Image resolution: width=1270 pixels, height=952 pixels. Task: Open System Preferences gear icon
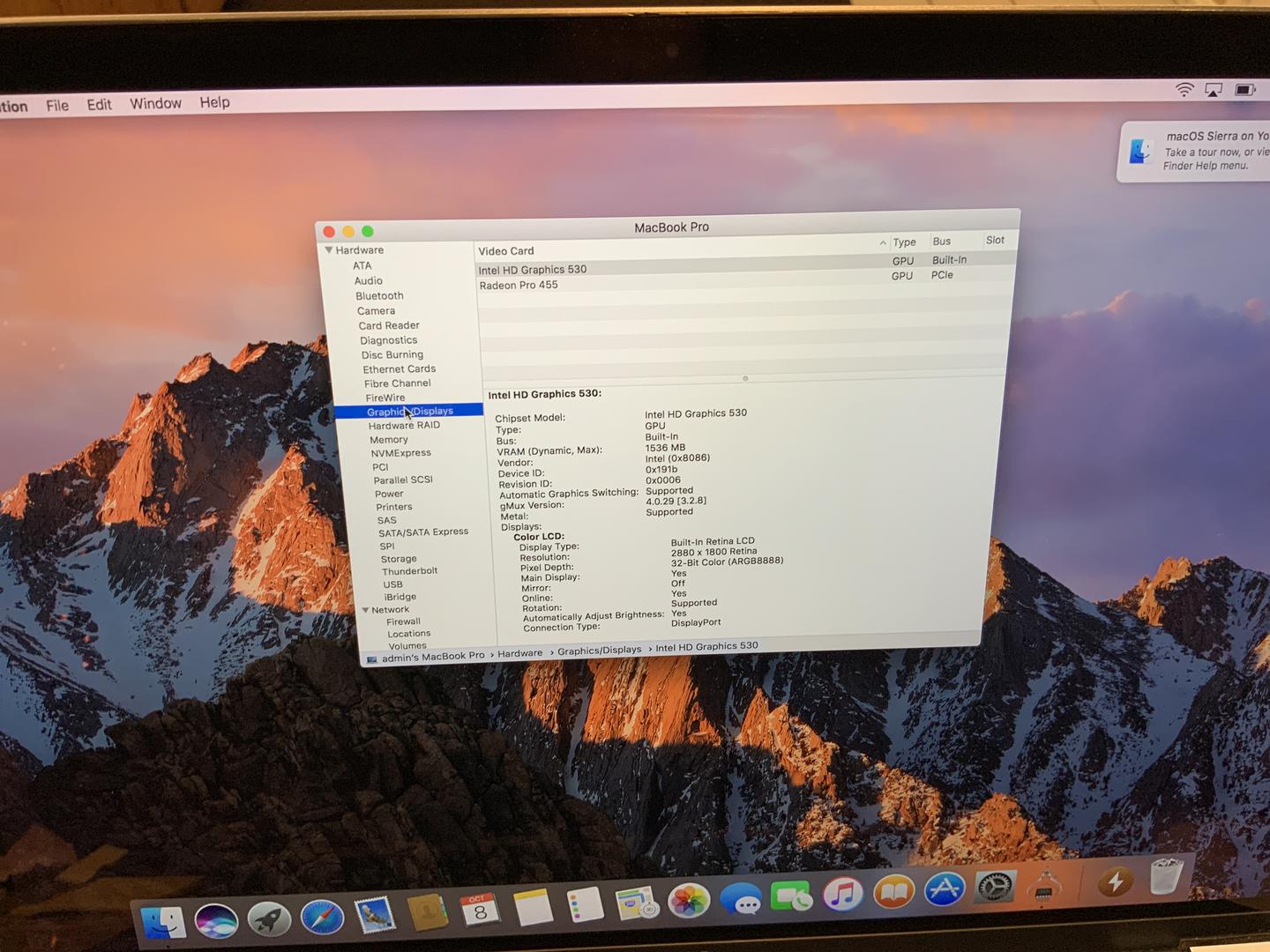tap(996, 886)
